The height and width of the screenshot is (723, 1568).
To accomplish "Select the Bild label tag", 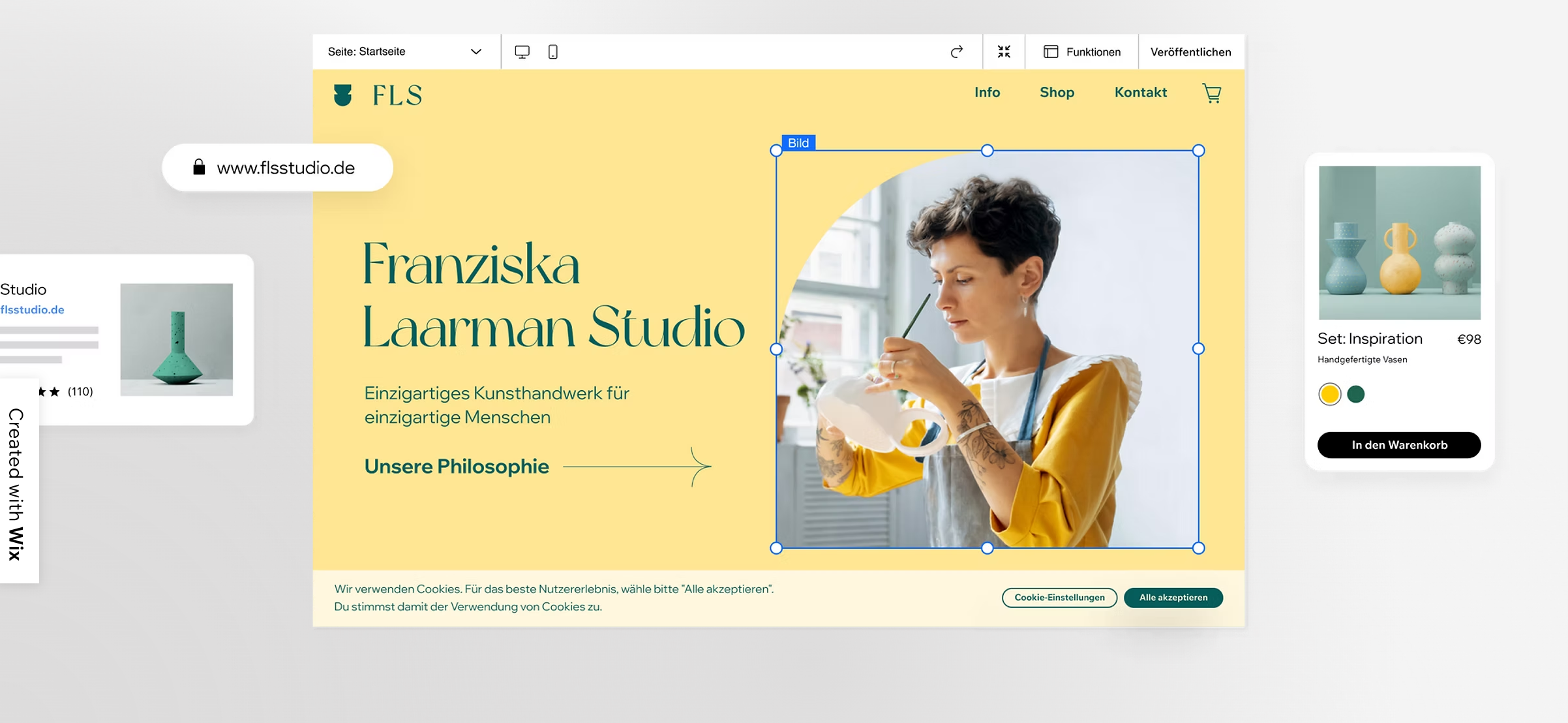I will (x=798, y=143).
